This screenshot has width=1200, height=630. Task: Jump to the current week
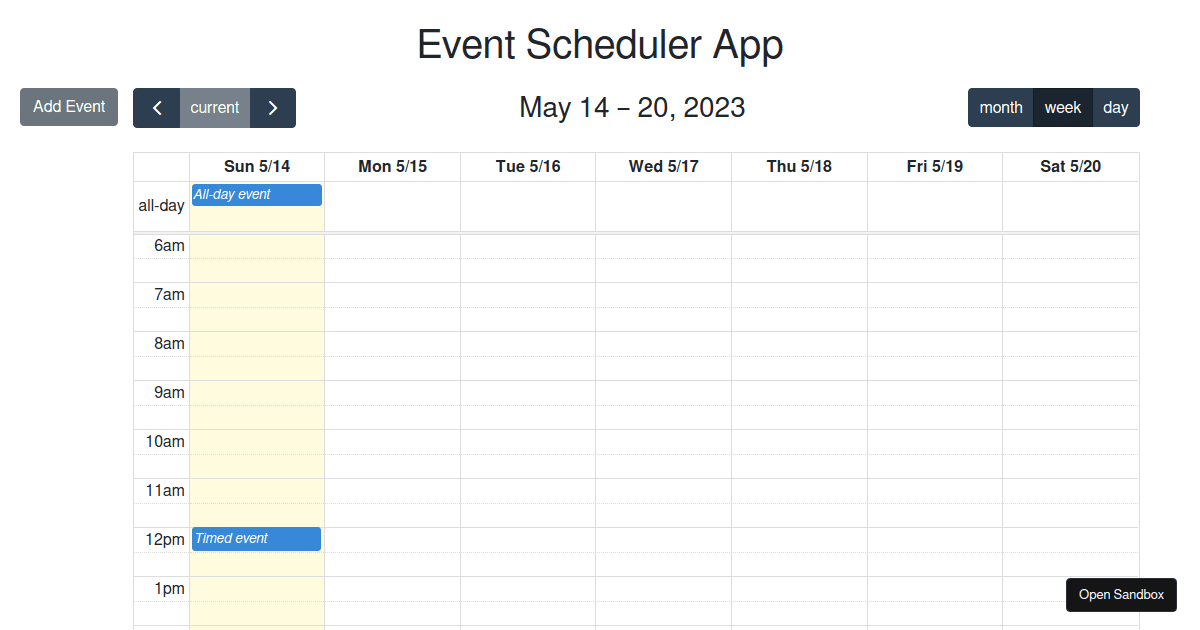(214, 107)
